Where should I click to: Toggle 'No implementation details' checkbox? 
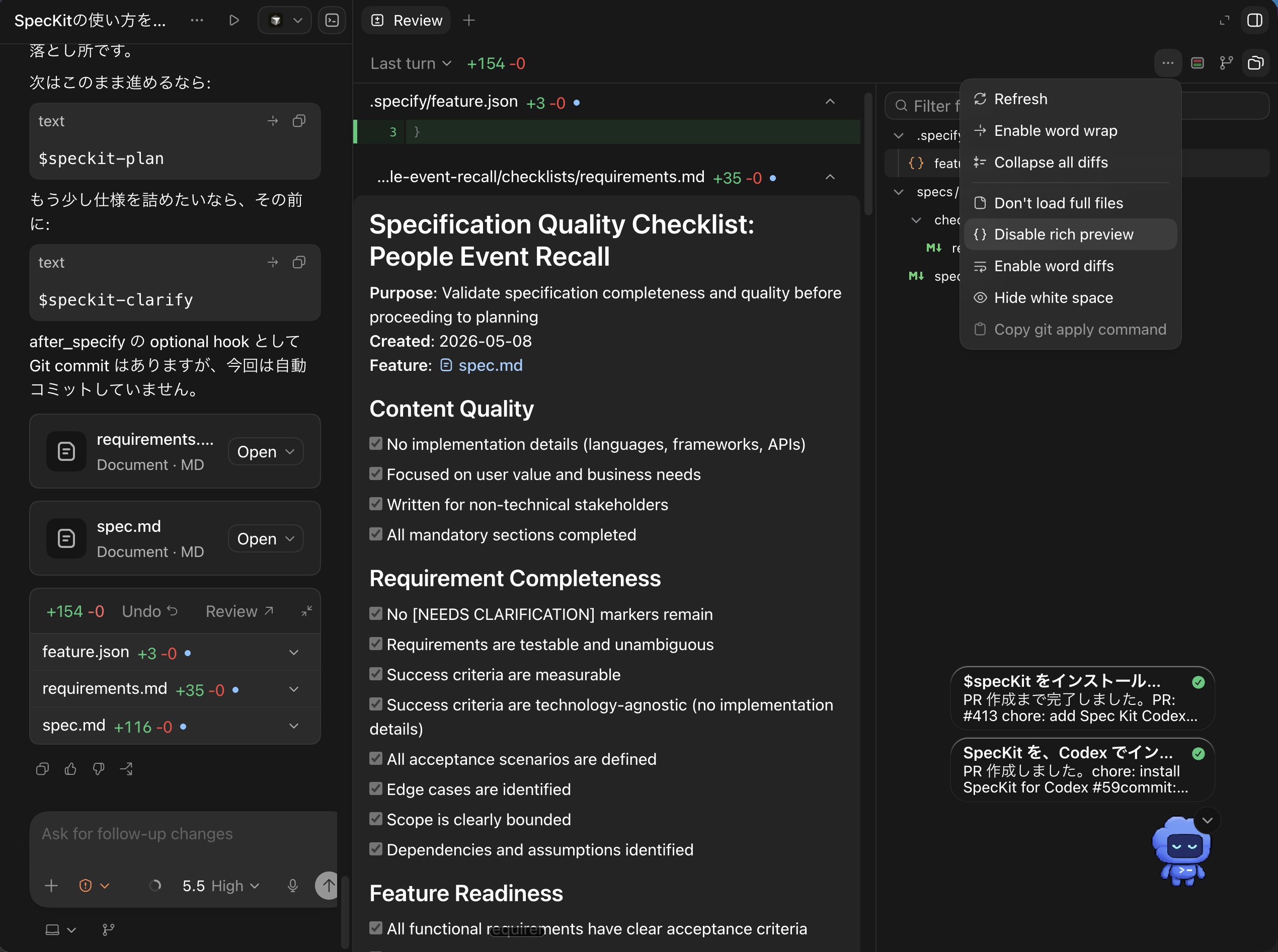click(376, 443)
